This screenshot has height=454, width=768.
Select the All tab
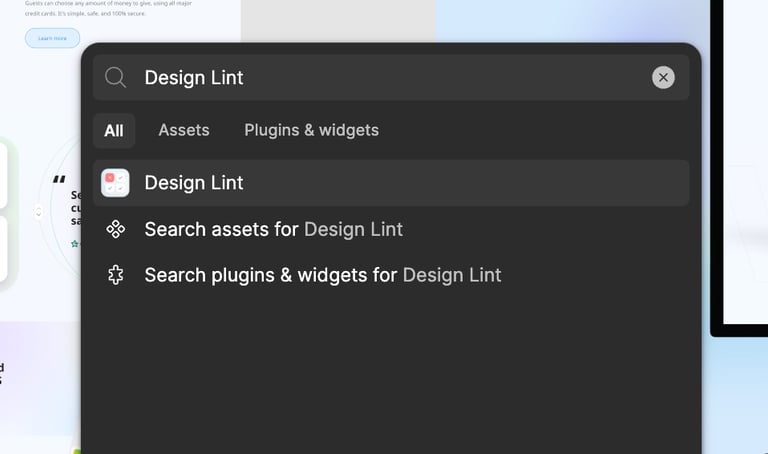tap(114, 131)
